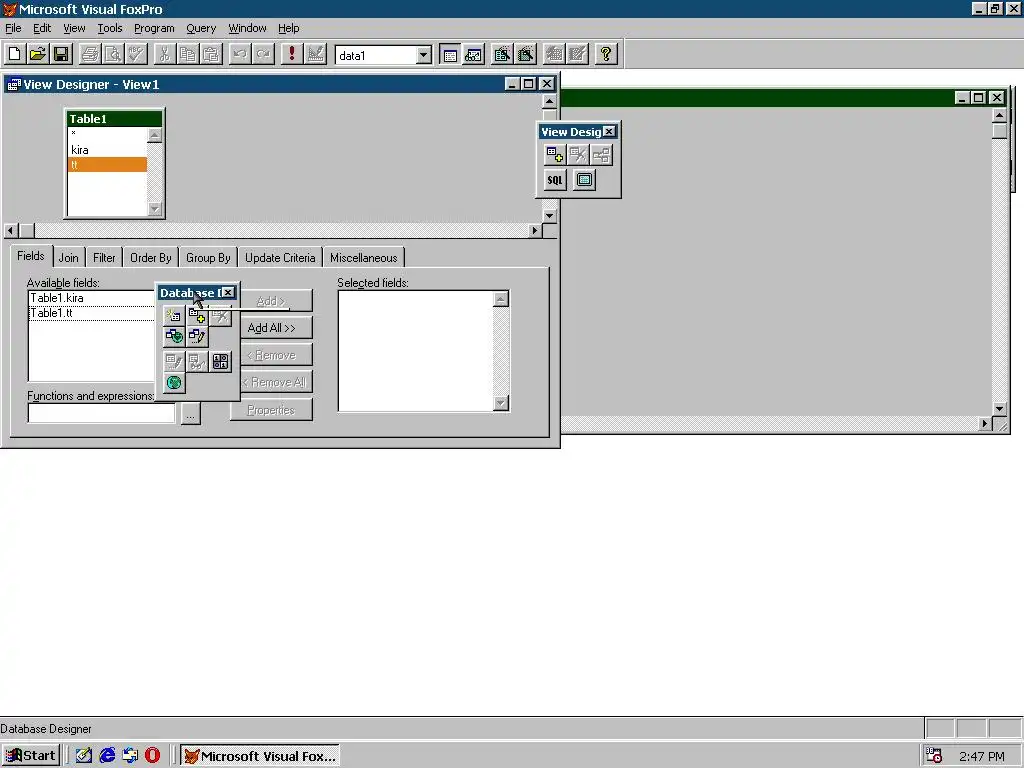The height and width of the screenshot is (768, 1024).
Task: Maximize table view icon in View Designer toolbar
Action: (x=584, y=180)
